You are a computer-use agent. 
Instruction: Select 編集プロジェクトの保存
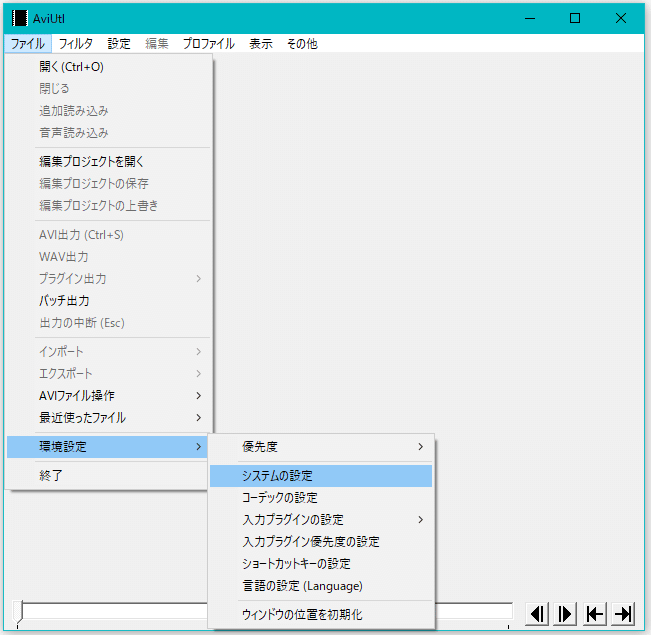(108, 184)
